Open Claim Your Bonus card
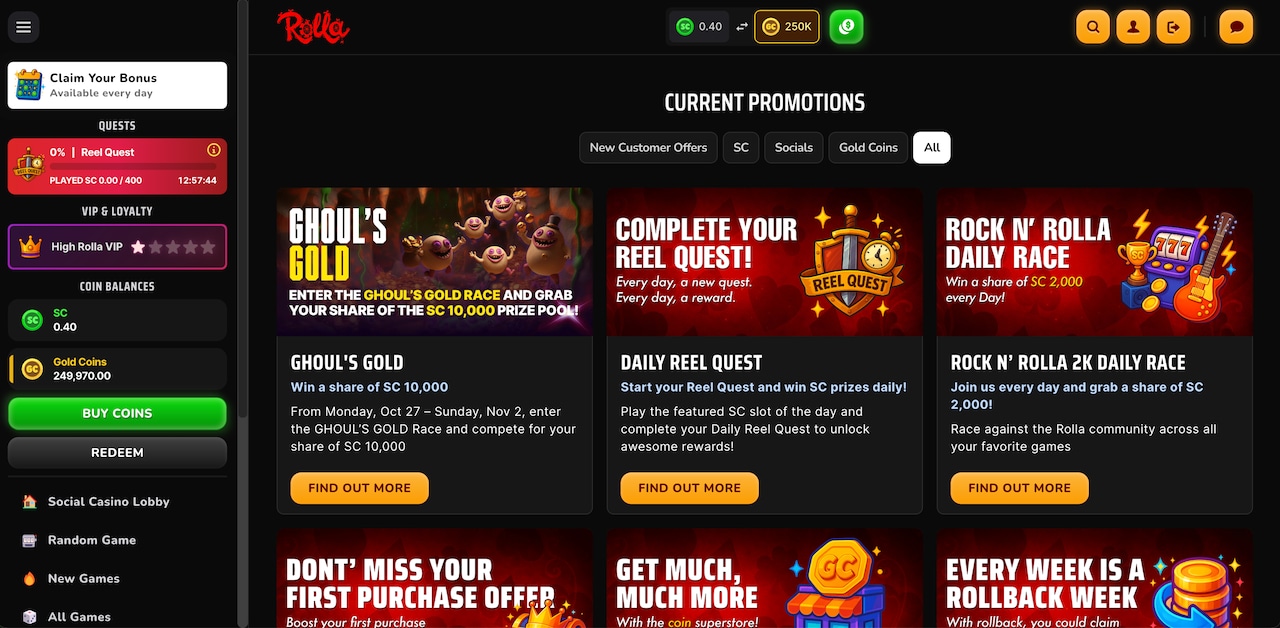The image size is (1280, 628). tap(117, 85)
